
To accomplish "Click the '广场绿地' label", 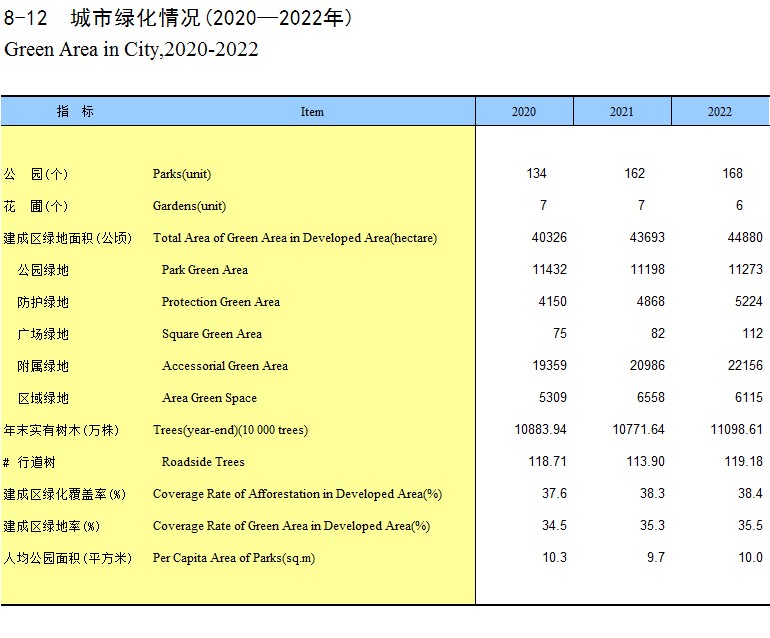I will click(x=43, y=334).
